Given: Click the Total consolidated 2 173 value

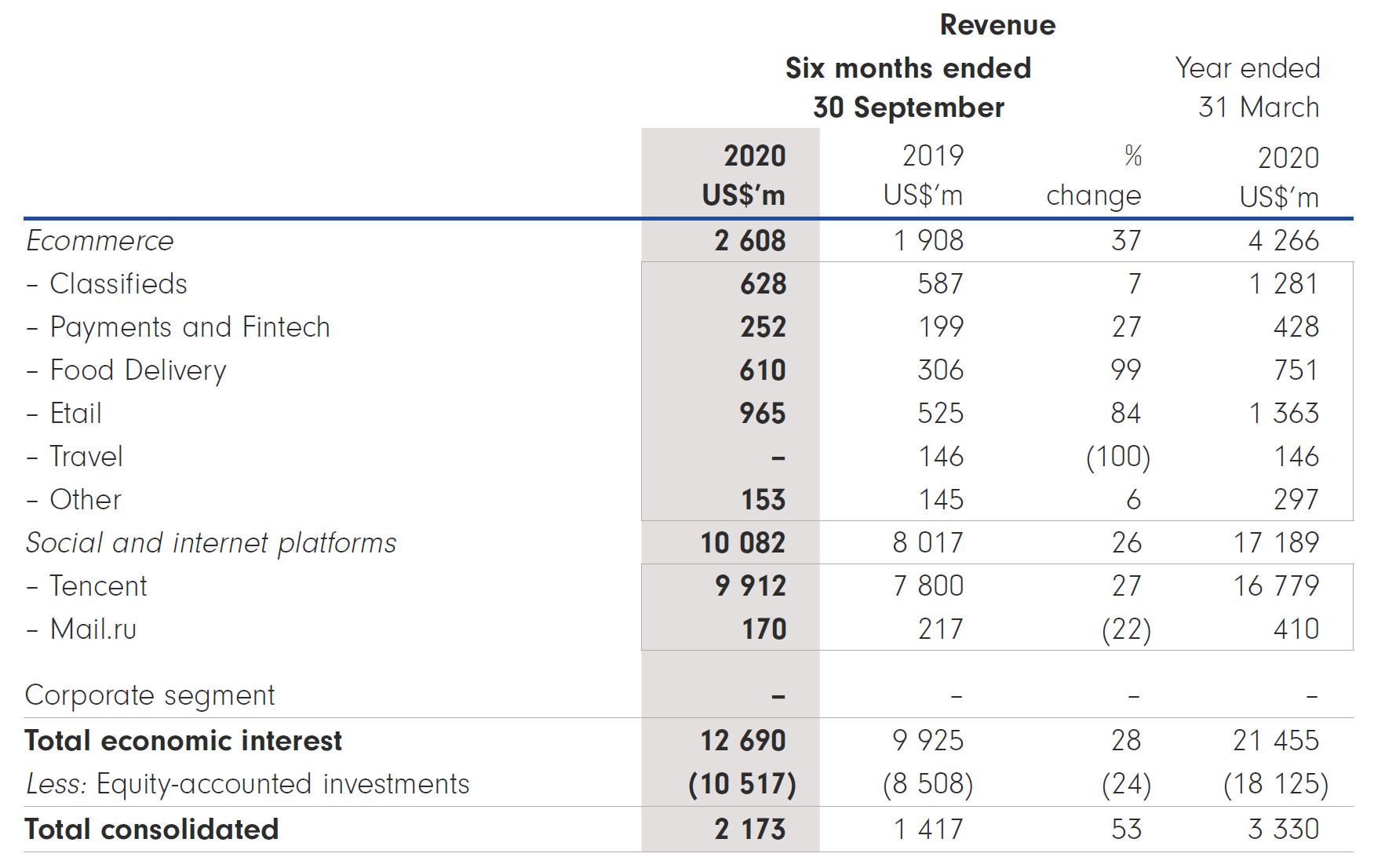Looking at the screenshot, I should pos(750,830).
